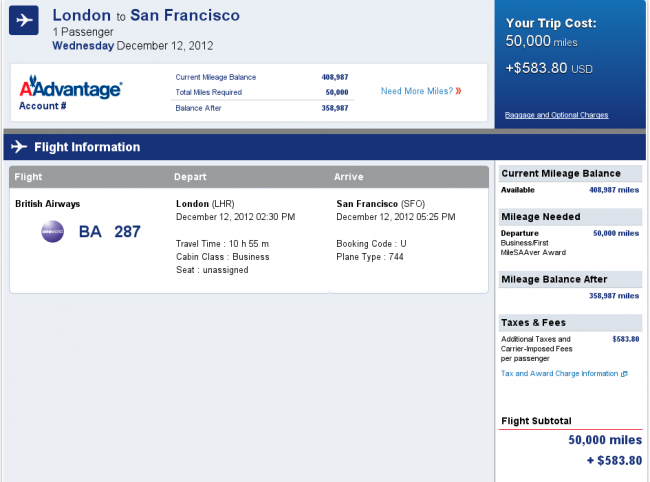Image resolution: width=650 pixels, height=482 pixels.
Task: Click the Arrive column header
Action: tap(350, 177)
